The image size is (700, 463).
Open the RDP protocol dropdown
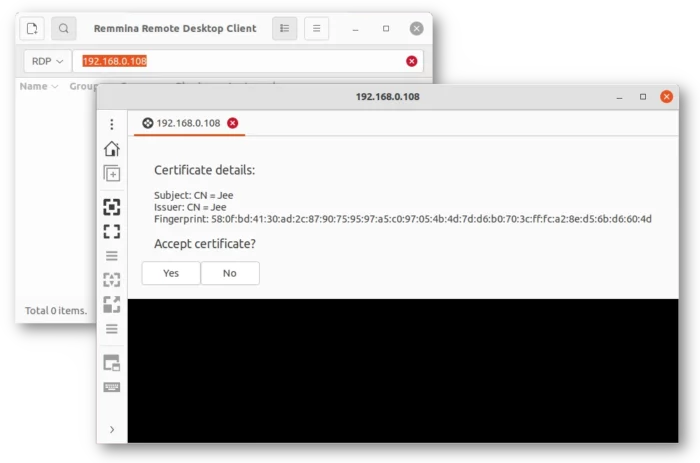(47, 61)
